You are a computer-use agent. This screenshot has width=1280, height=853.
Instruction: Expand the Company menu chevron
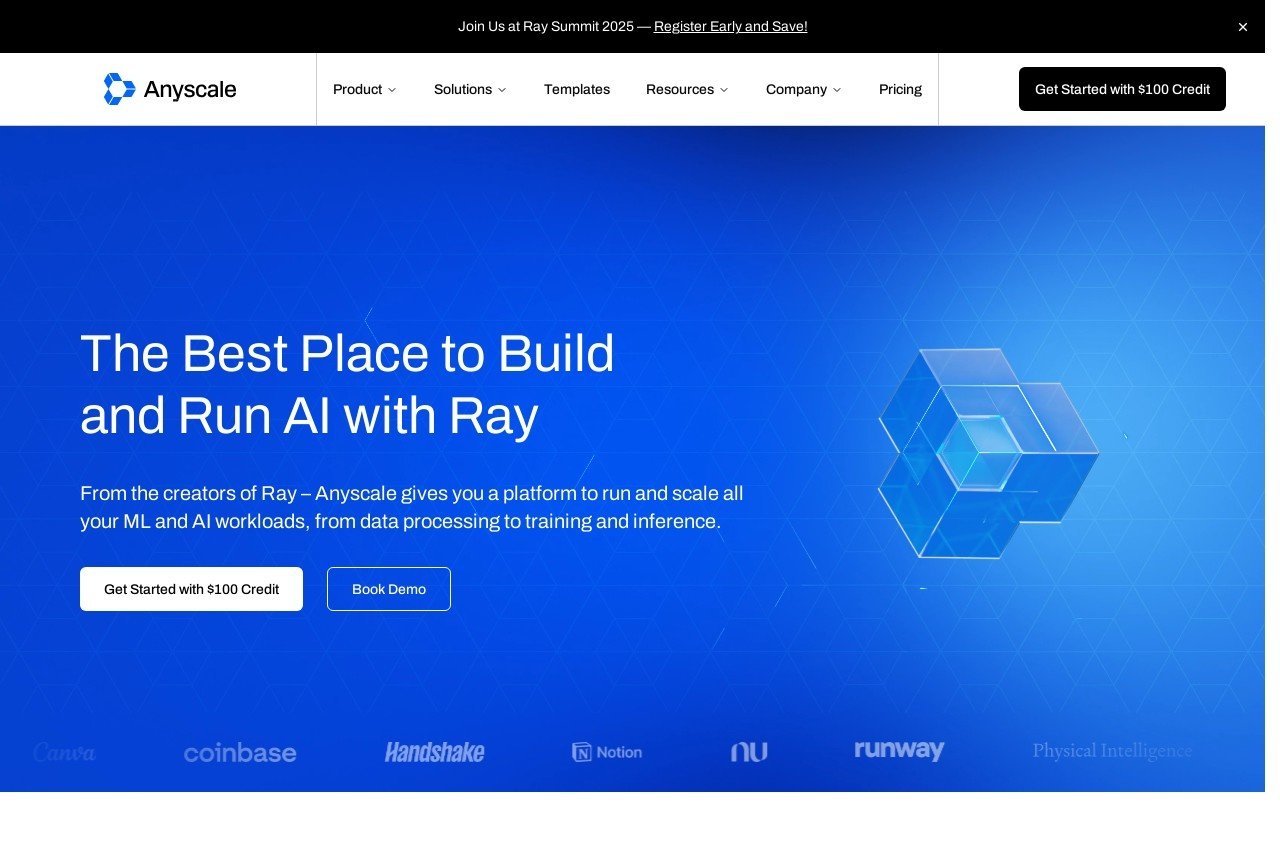837,90
